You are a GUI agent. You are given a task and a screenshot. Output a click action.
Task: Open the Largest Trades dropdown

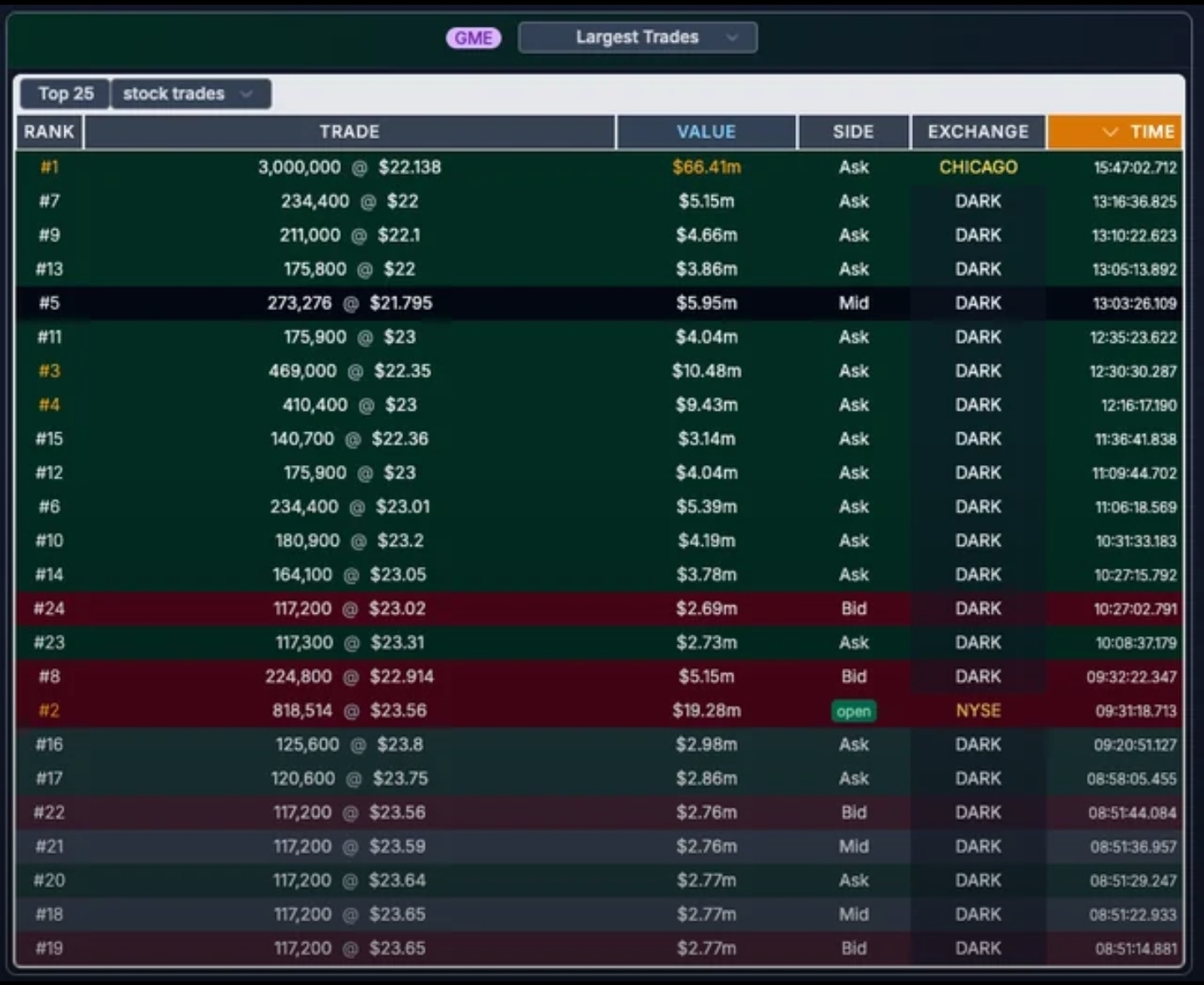coord(638,38)
